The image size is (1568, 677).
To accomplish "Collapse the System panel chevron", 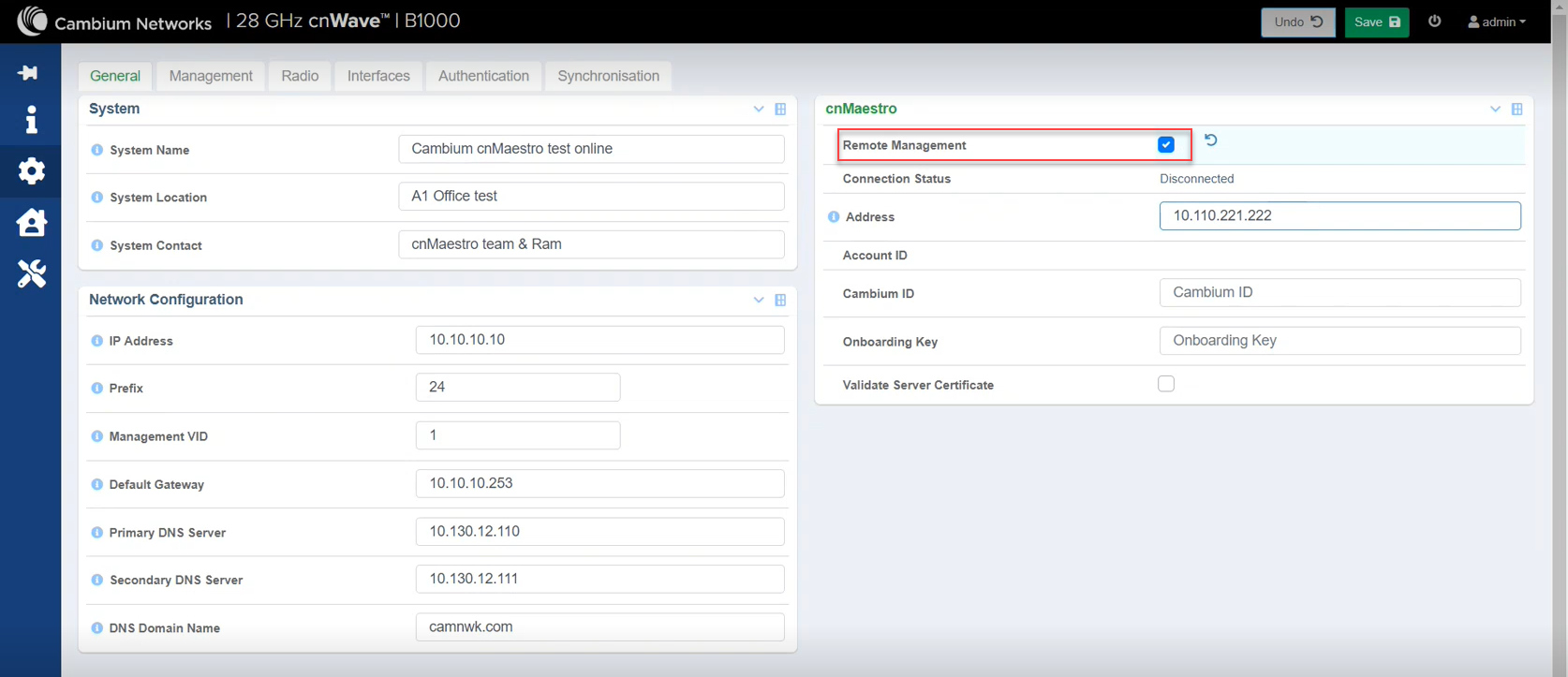I will pyautogui.click(x=759, y=110).
